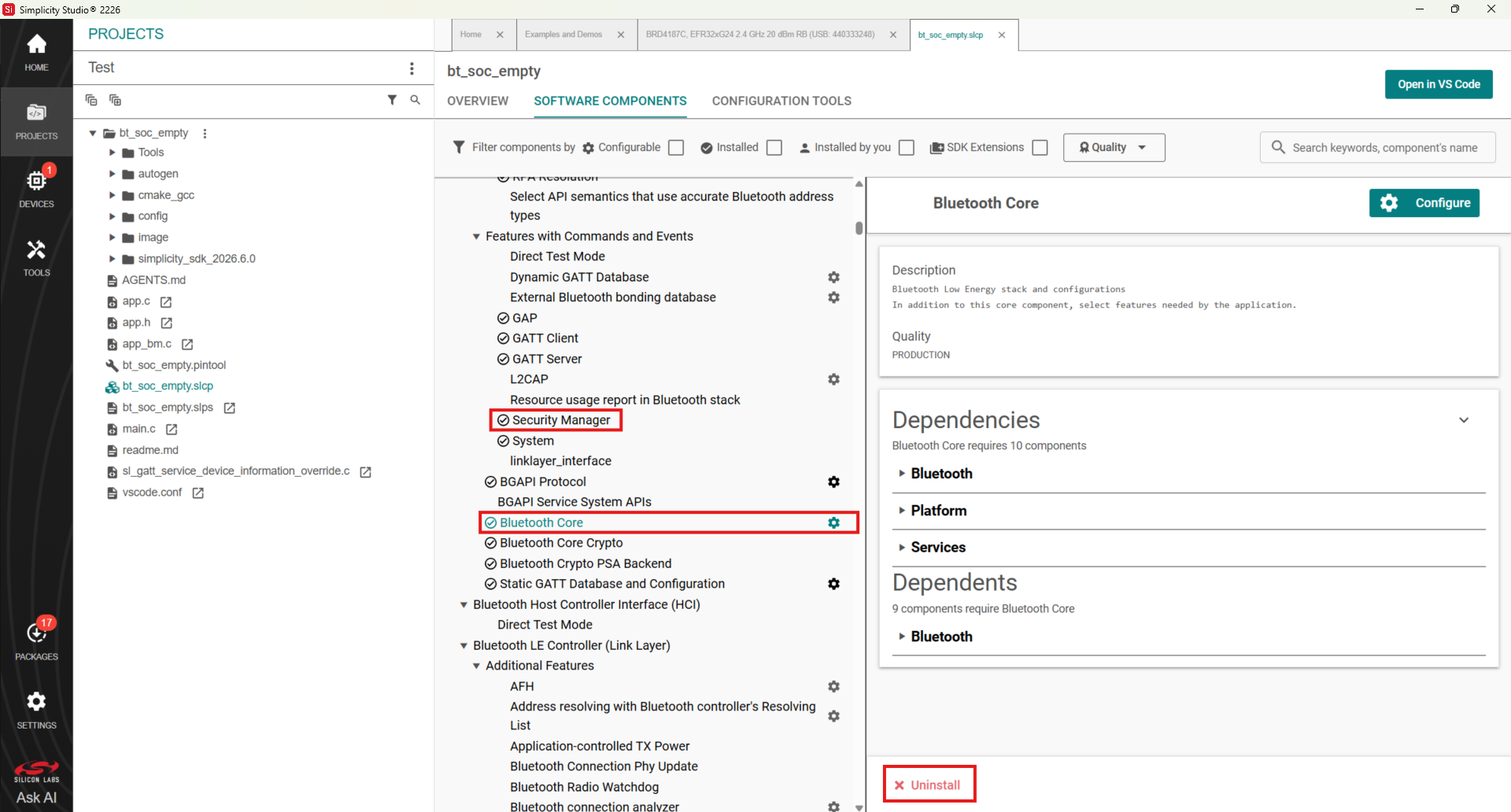This screenshot has width=1511, height=812.
Task: Switch to the Overview tab
Action: coord(478,101)
